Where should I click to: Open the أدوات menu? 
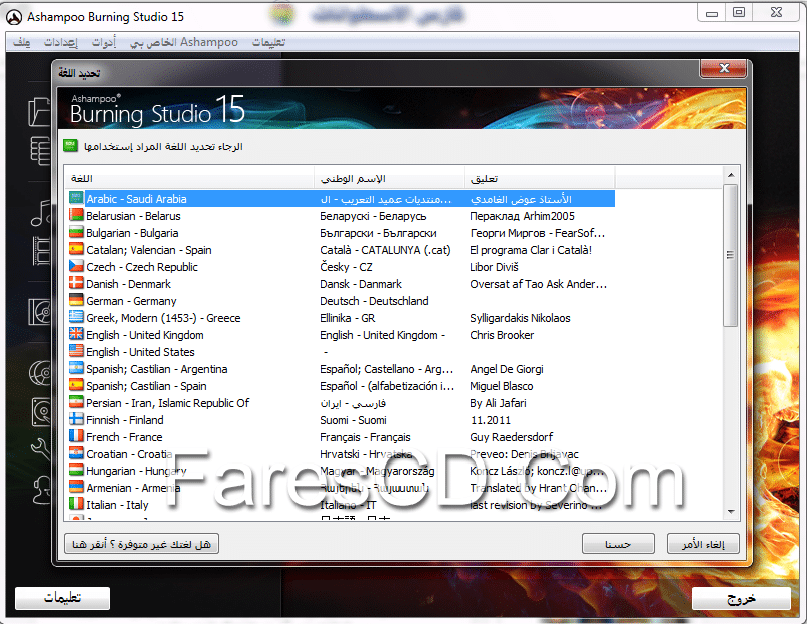(x=104, y=42)
